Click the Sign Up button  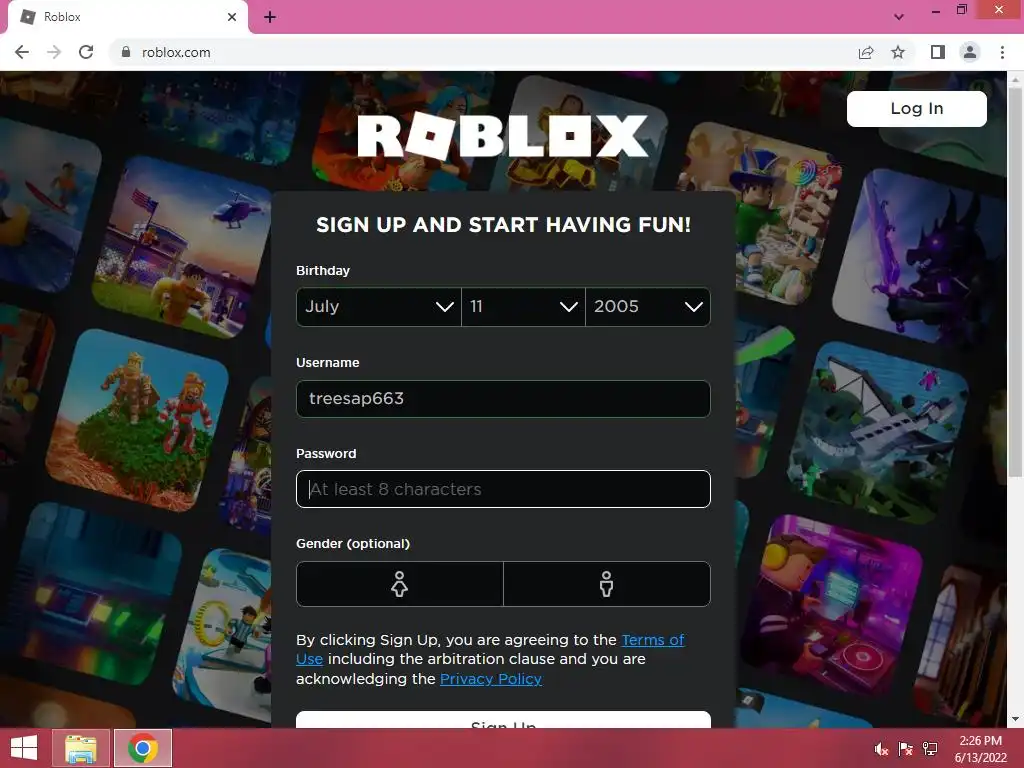(x=503, y=720)
